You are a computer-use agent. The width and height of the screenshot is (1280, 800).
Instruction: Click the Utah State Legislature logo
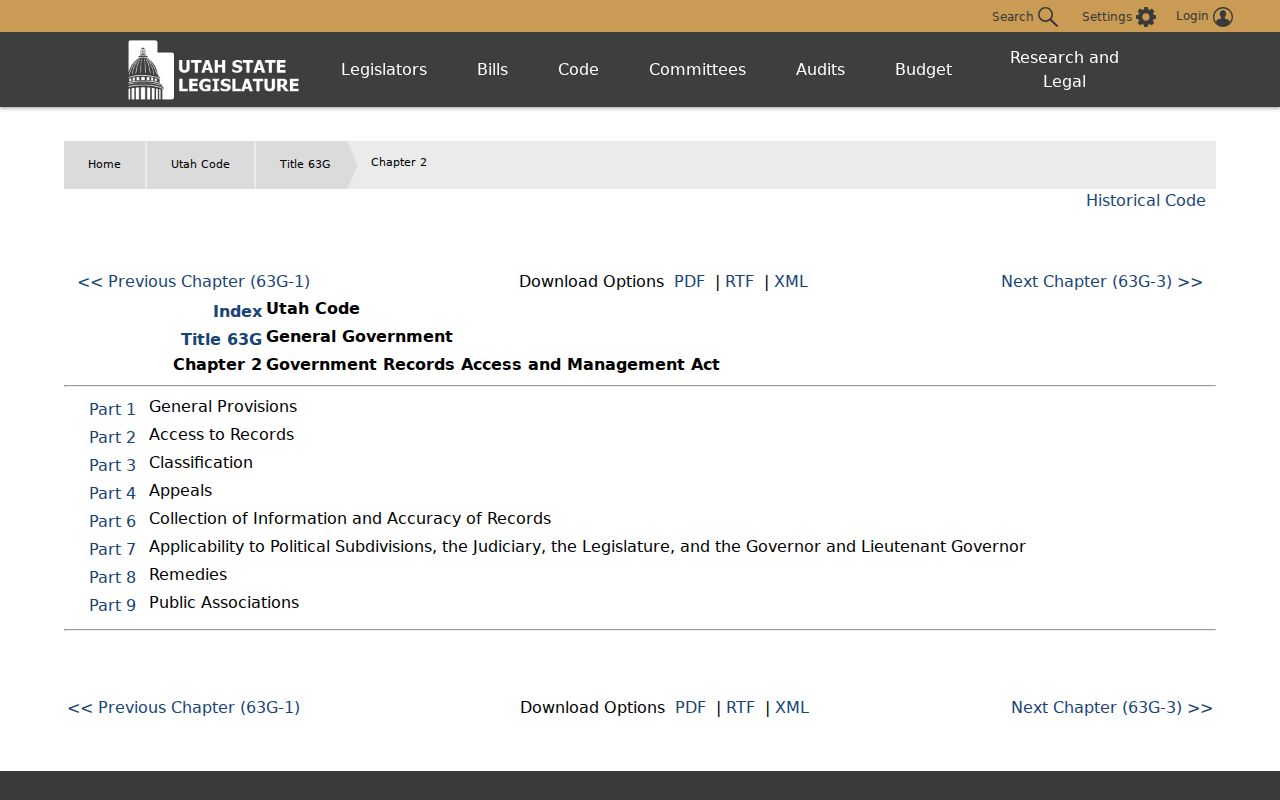[213, 70]
